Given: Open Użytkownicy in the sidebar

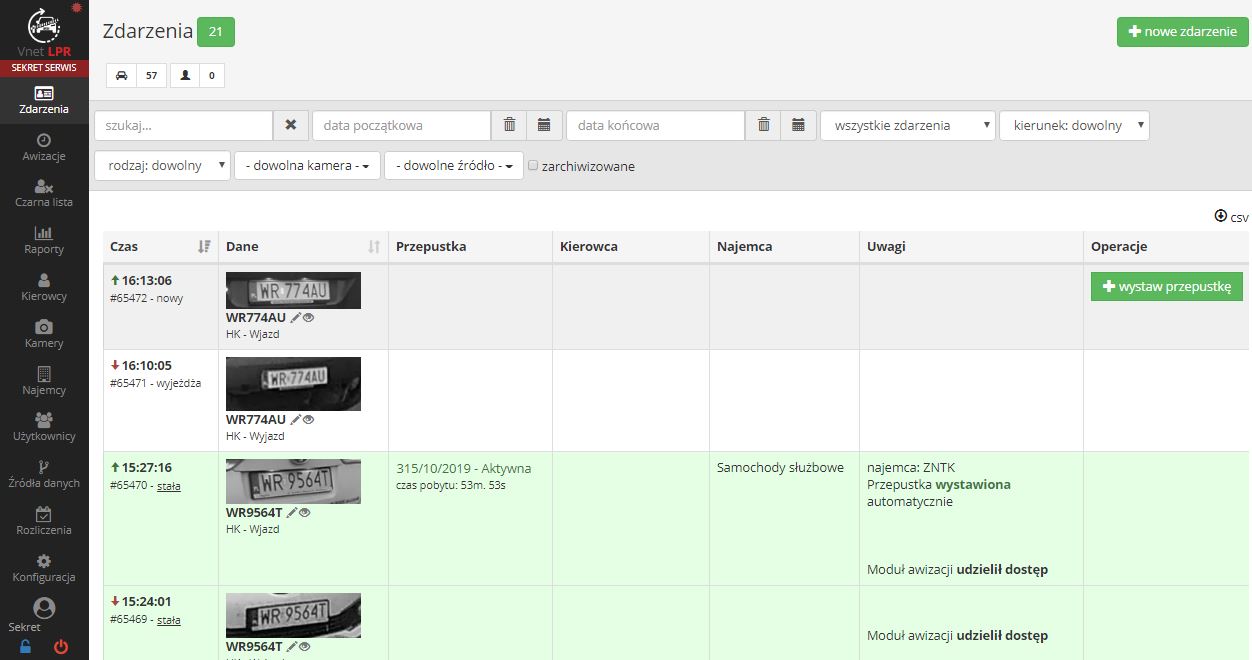Looking at the screenshot, I should [44, 428].
